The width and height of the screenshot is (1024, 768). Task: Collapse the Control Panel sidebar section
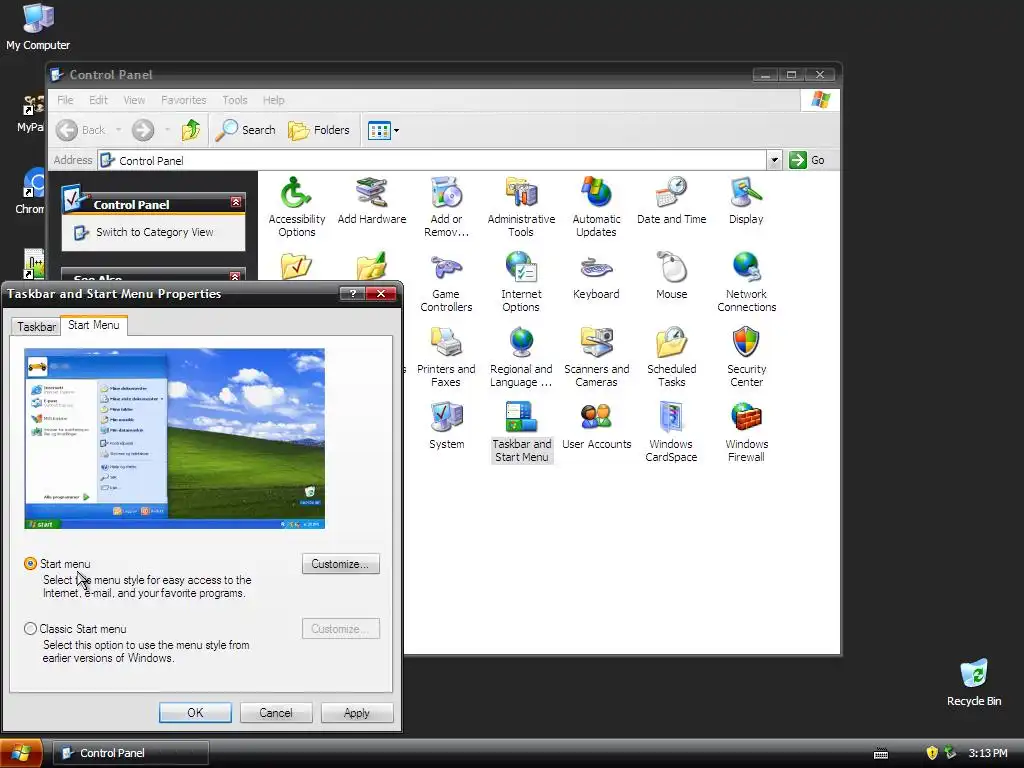236,202
